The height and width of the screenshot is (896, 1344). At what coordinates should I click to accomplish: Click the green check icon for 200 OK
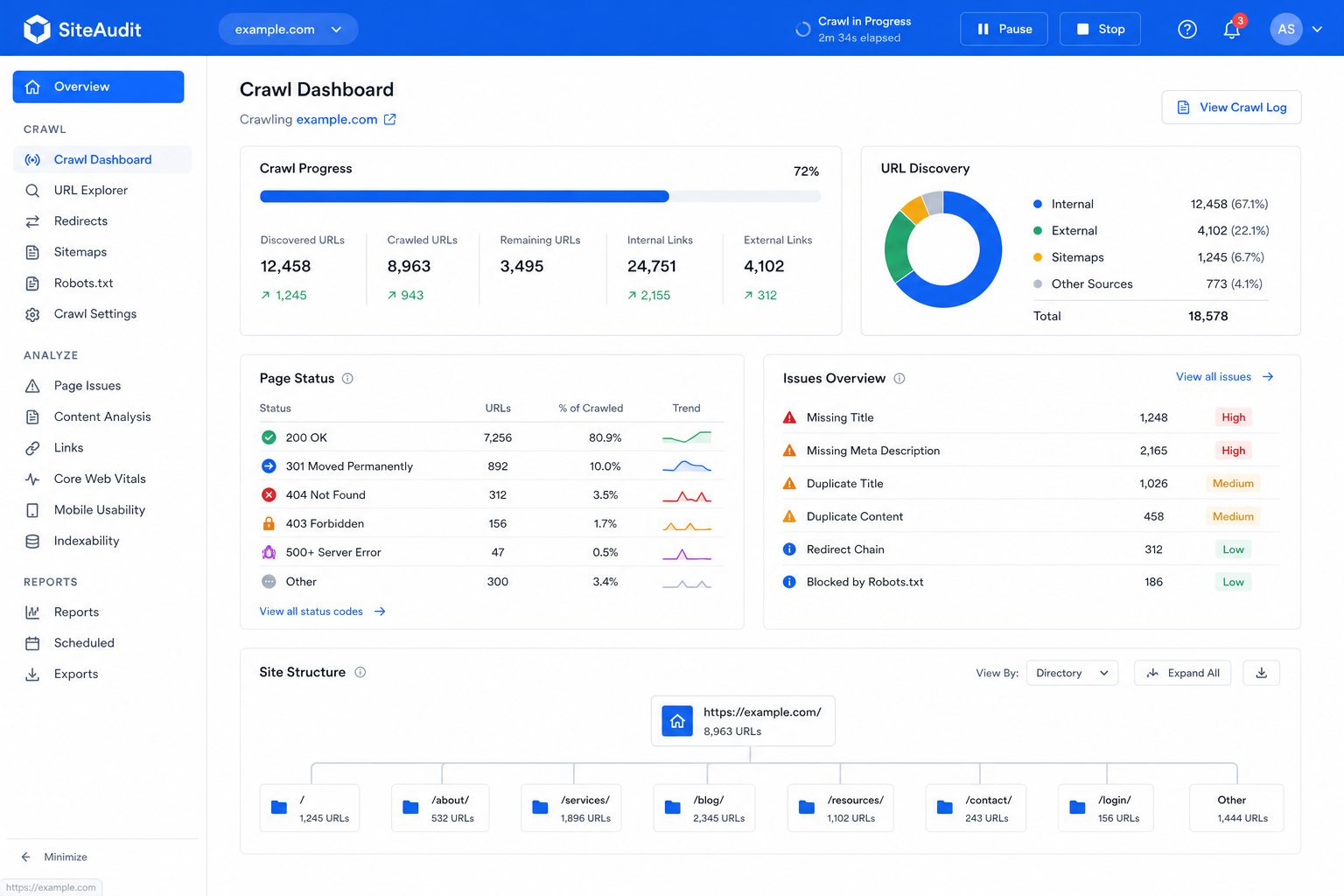point(269,437)
